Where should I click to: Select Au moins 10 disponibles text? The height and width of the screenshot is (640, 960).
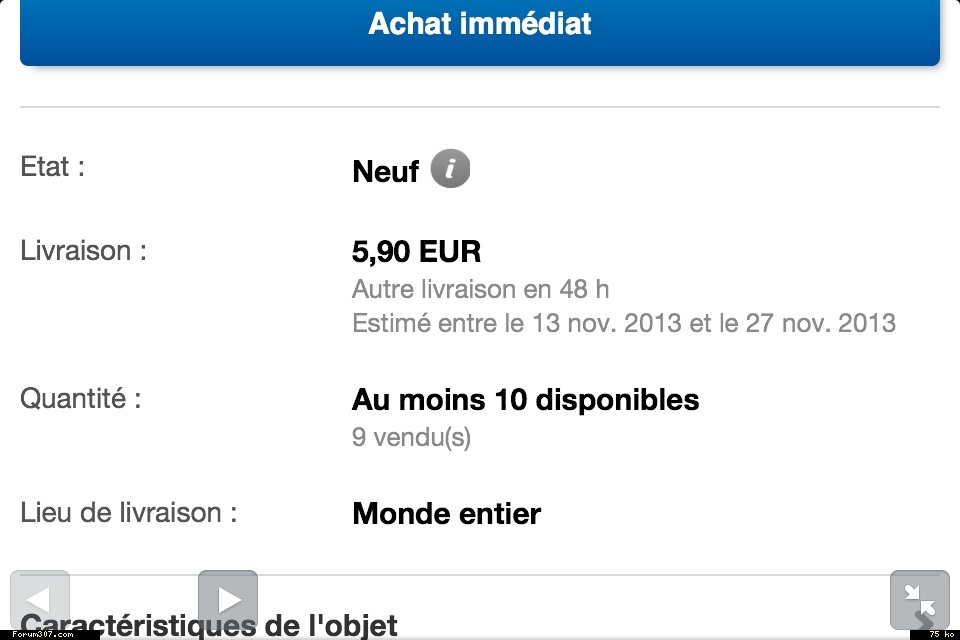525,400
